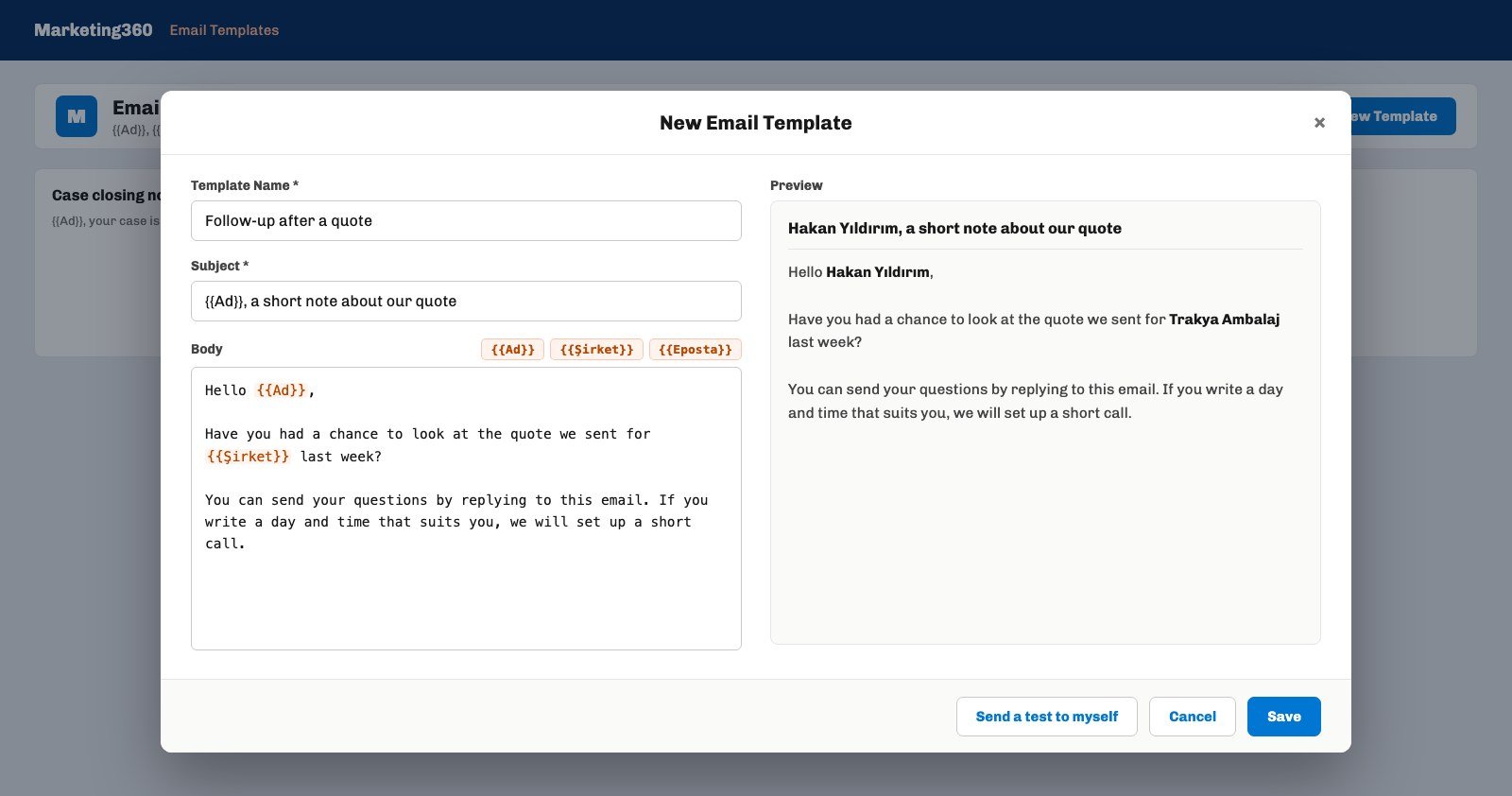Image resolution: width=1512 pixels, height=796 pixels.
Task: Click the New Template button behind the dialog
Action: click(1402, 116)
